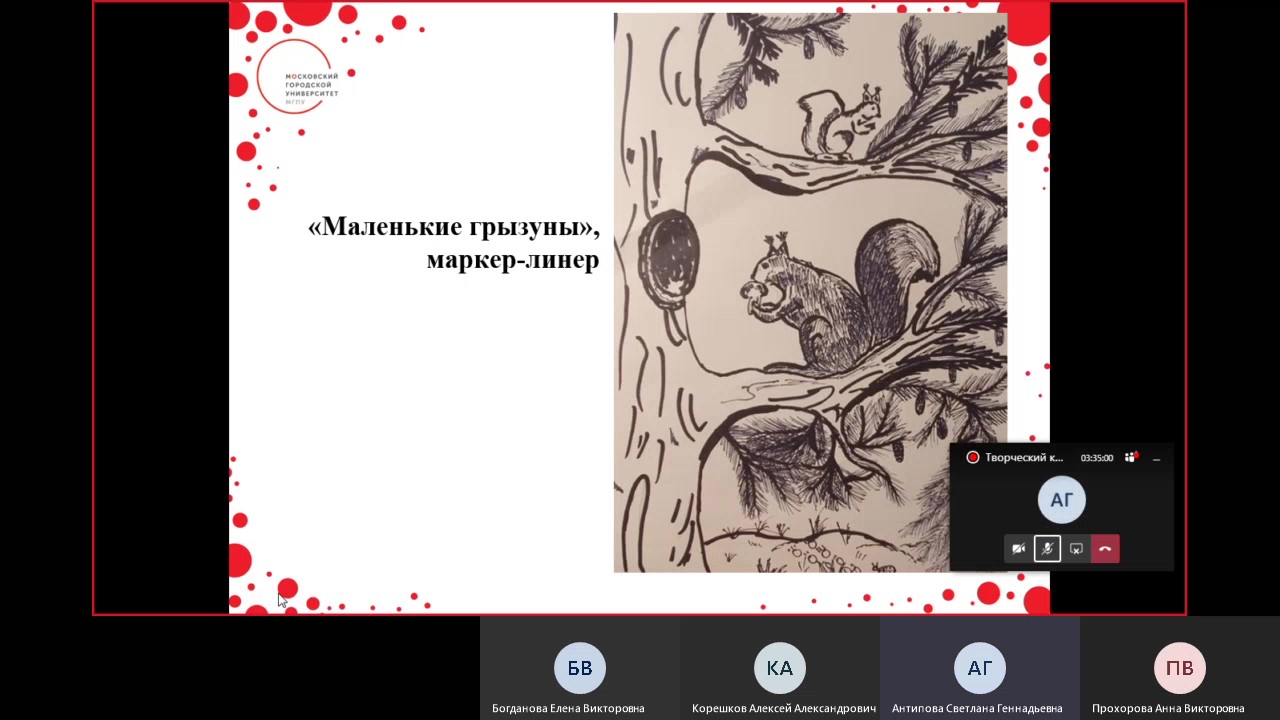Click participant name Прохорова Анна Викторовна
This screenshot has width=1280, height=720.
(1168, 708)
